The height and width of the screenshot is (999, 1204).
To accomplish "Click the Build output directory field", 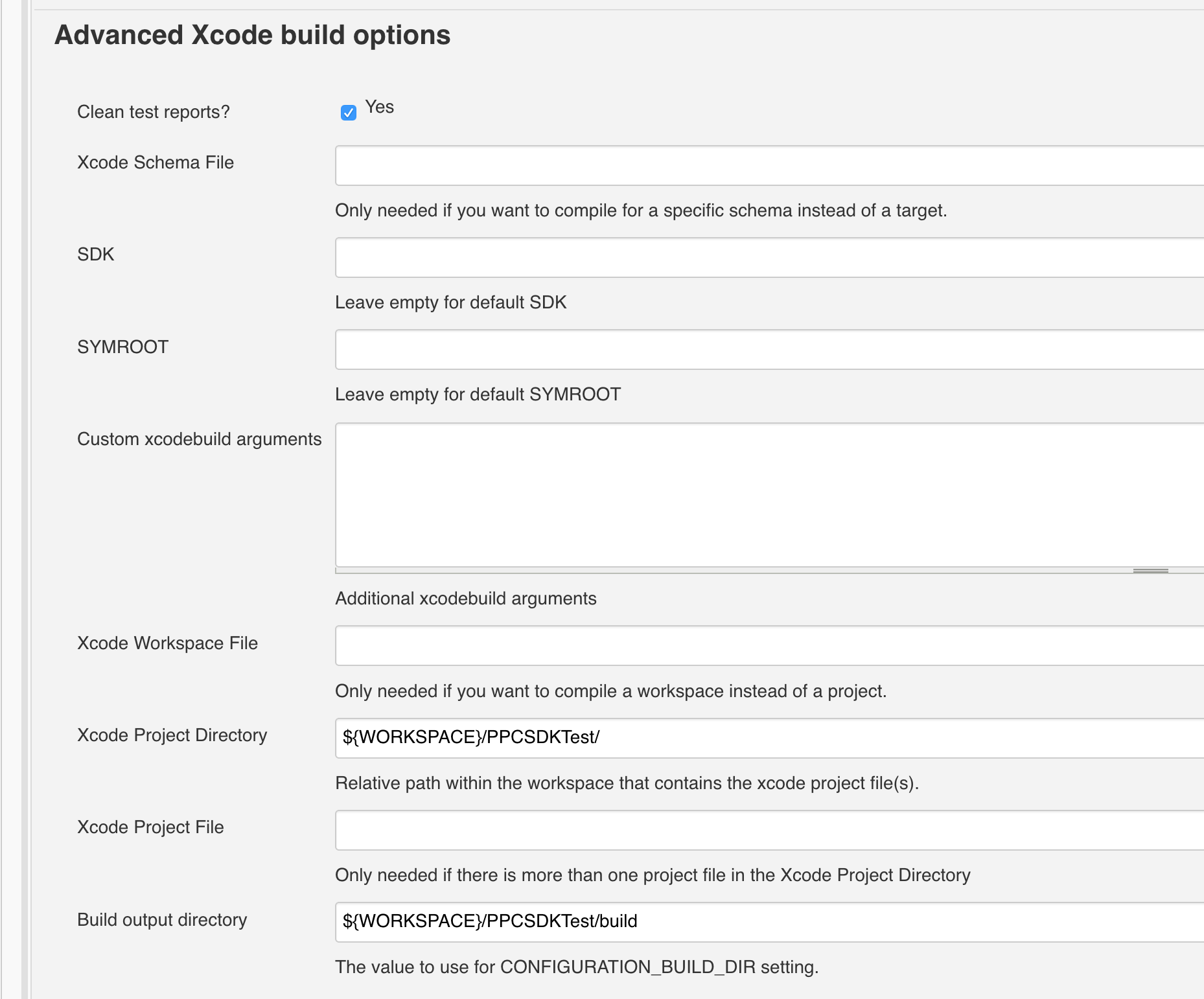I will [768, 922].
